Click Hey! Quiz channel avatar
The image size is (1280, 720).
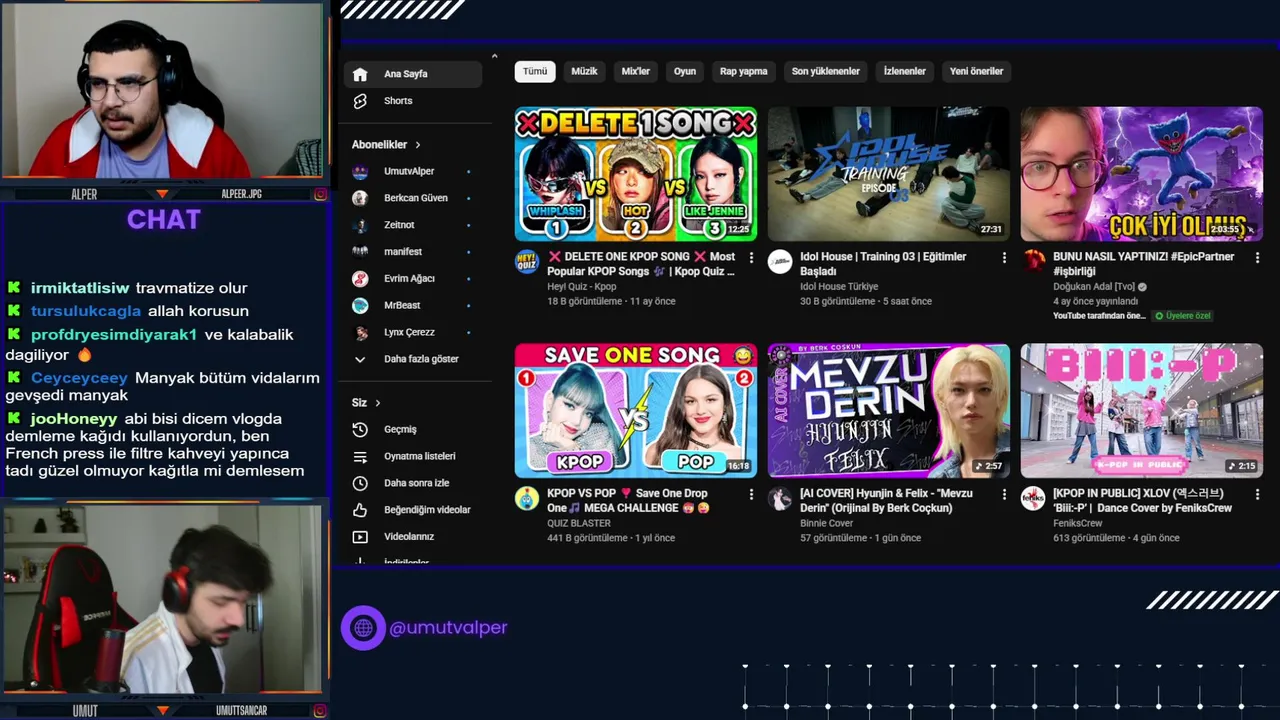(x=527, y=262)
